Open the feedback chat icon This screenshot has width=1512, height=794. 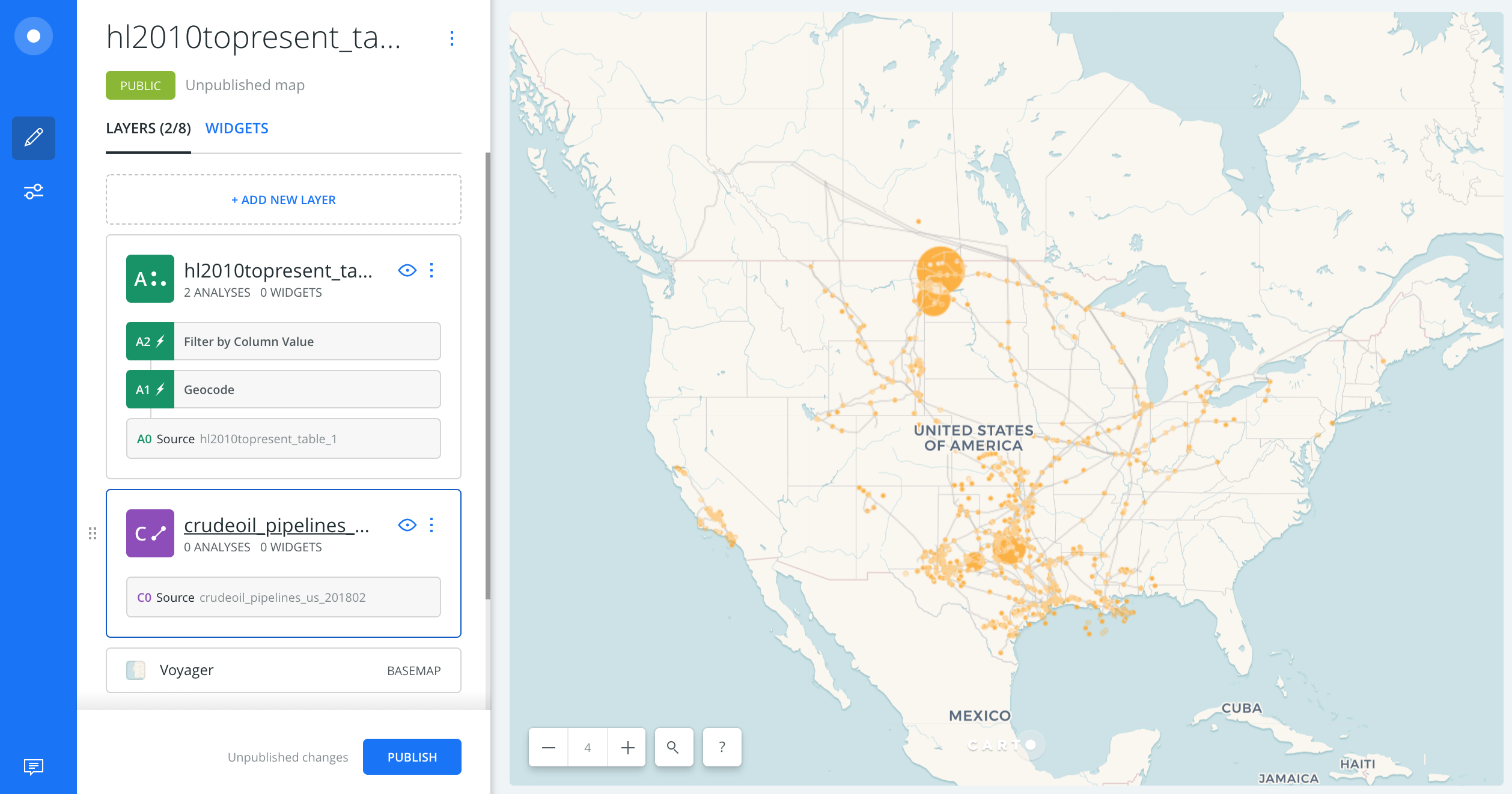point(34,766)
